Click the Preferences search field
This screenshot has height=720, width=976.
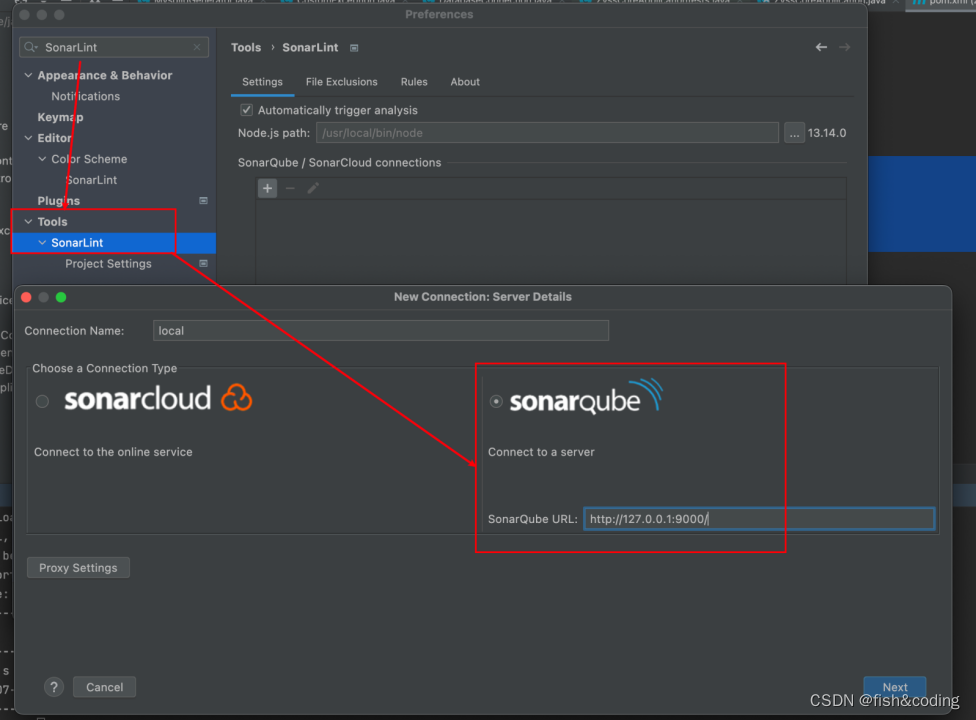(115, 47)
